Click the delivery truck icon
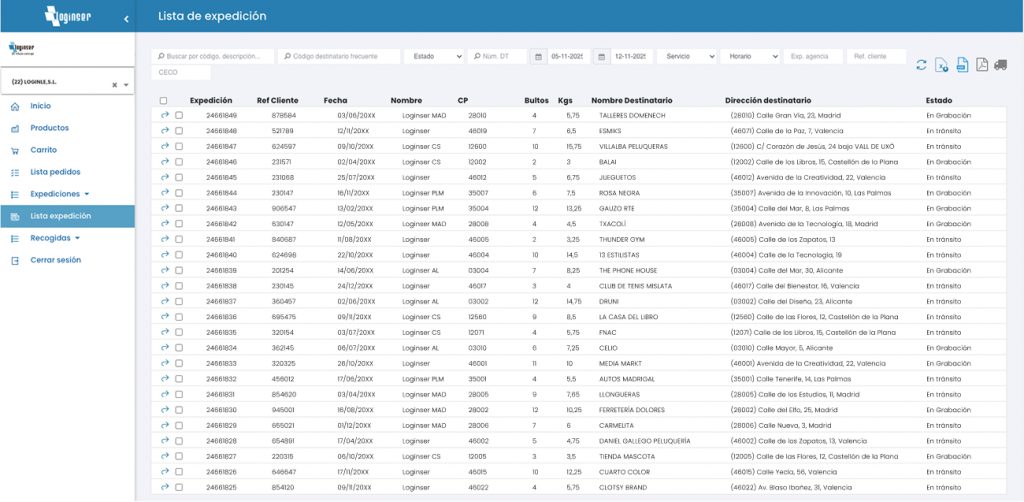The width and height of the screenshot is (1024, 502). [1001, 65]
